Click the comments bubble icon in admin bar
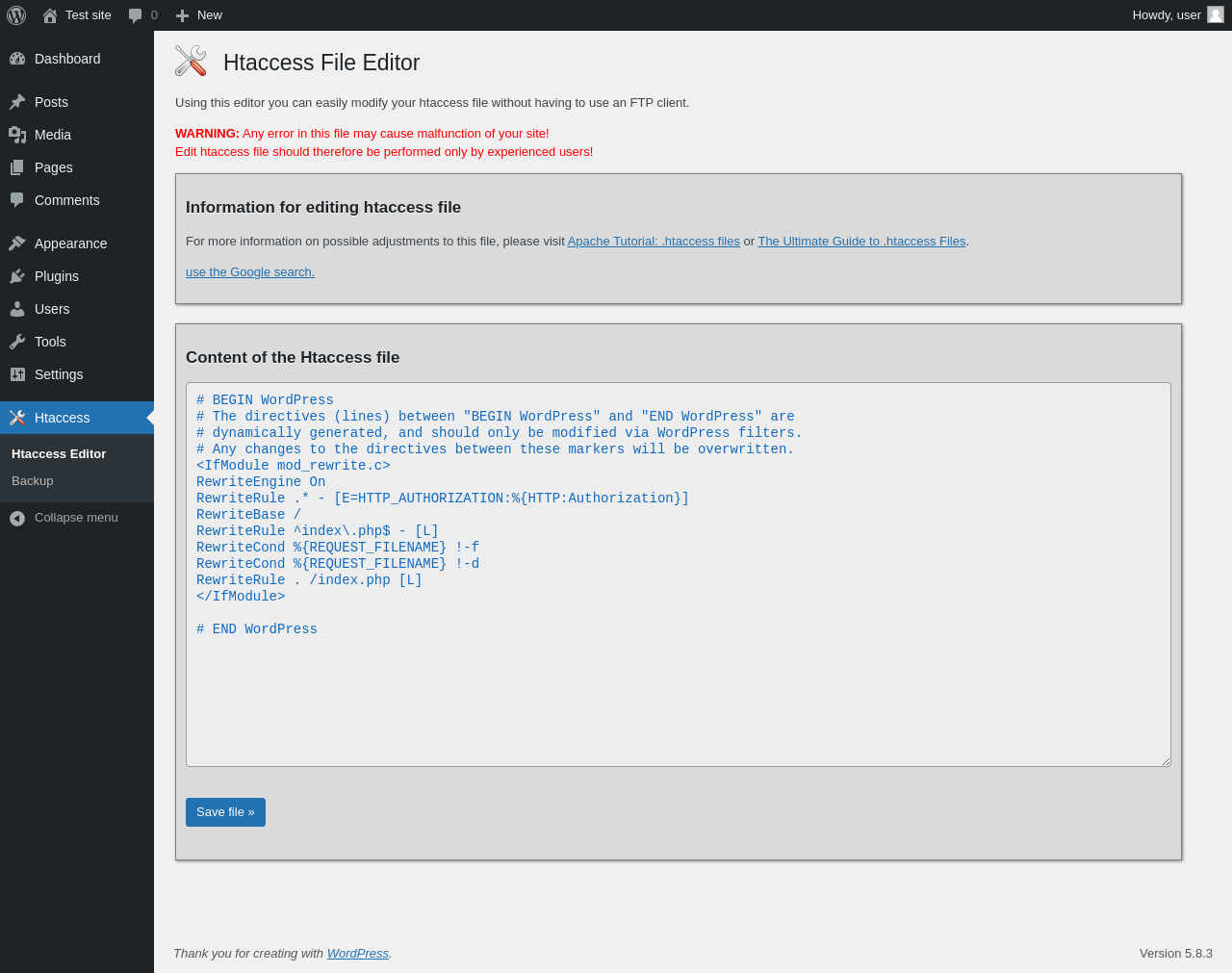 [136, 15]
